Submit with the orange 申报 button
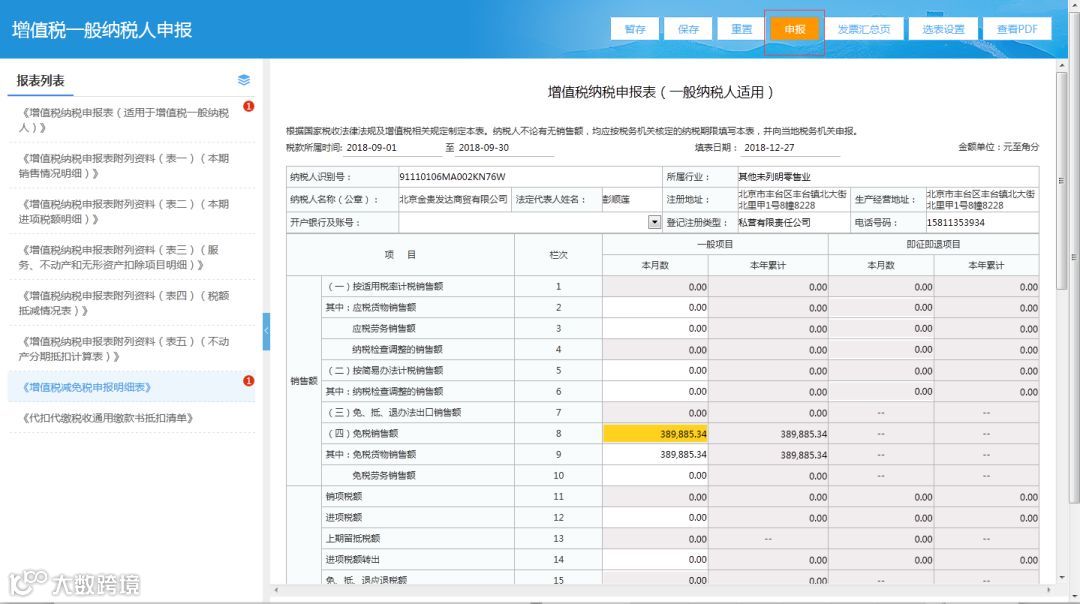The image size is (1080, 604). pos(794,29)
